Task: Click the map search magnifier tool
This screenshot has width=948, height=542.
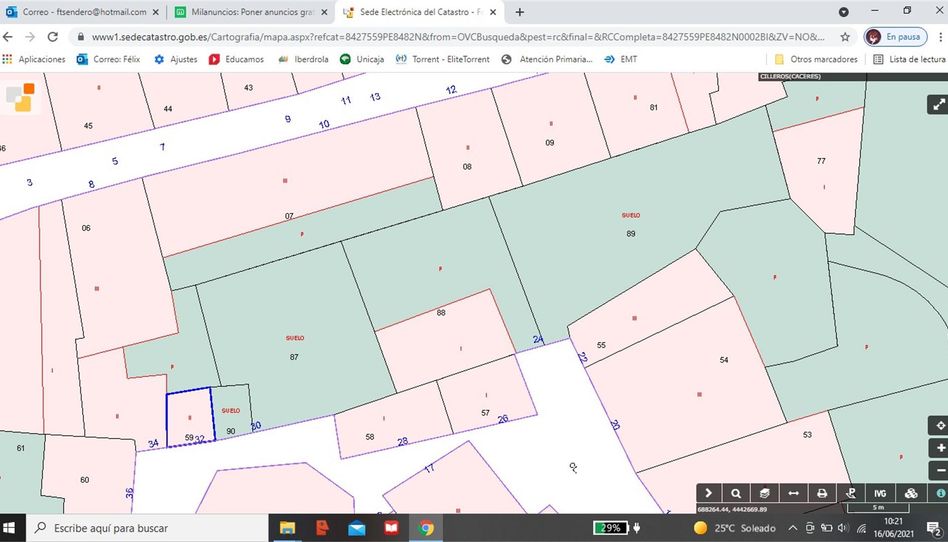Action: (736, 493)
